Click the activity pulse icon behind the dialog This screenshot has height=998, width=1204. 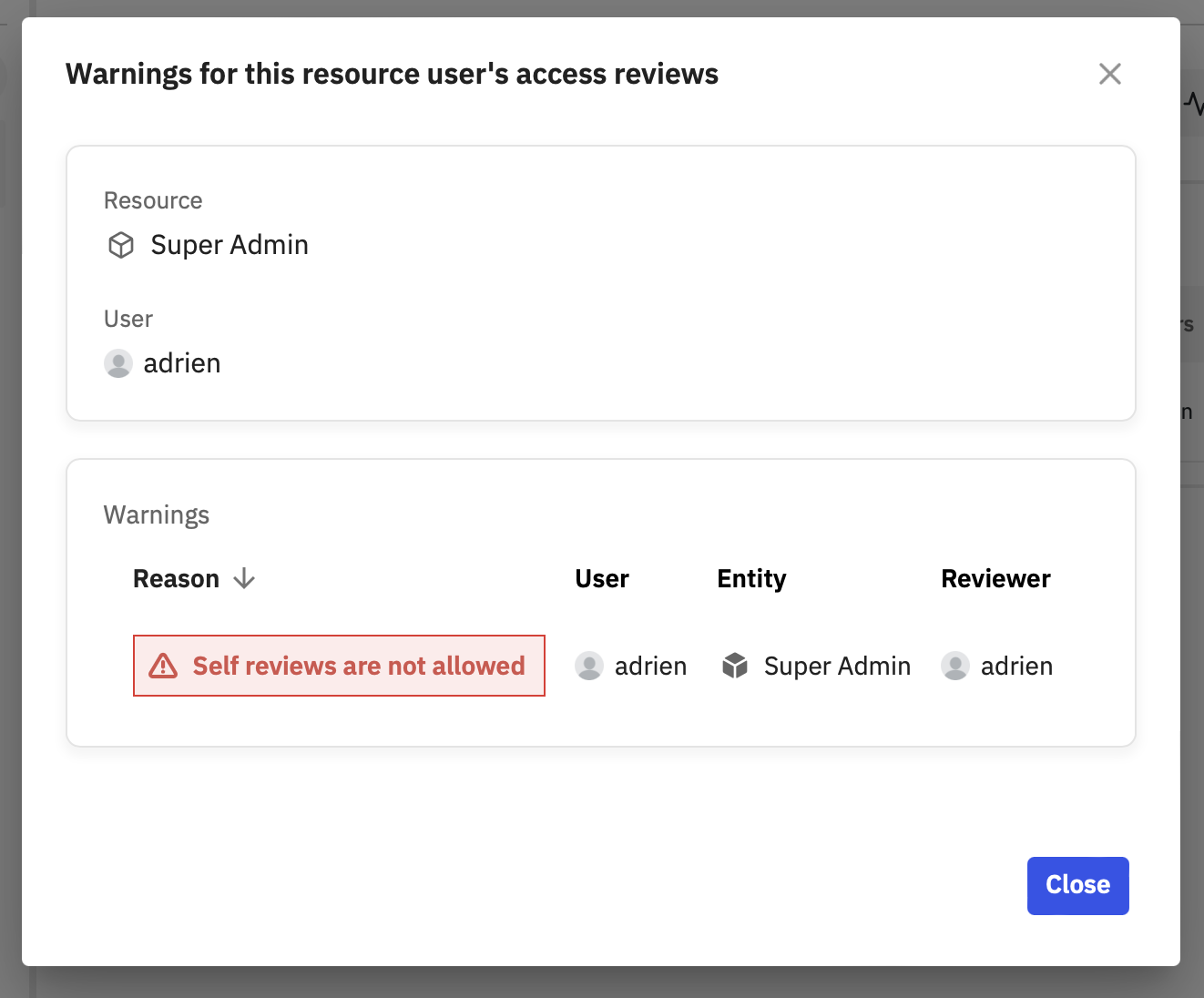pyautogui.click(x=1193, y=104)
